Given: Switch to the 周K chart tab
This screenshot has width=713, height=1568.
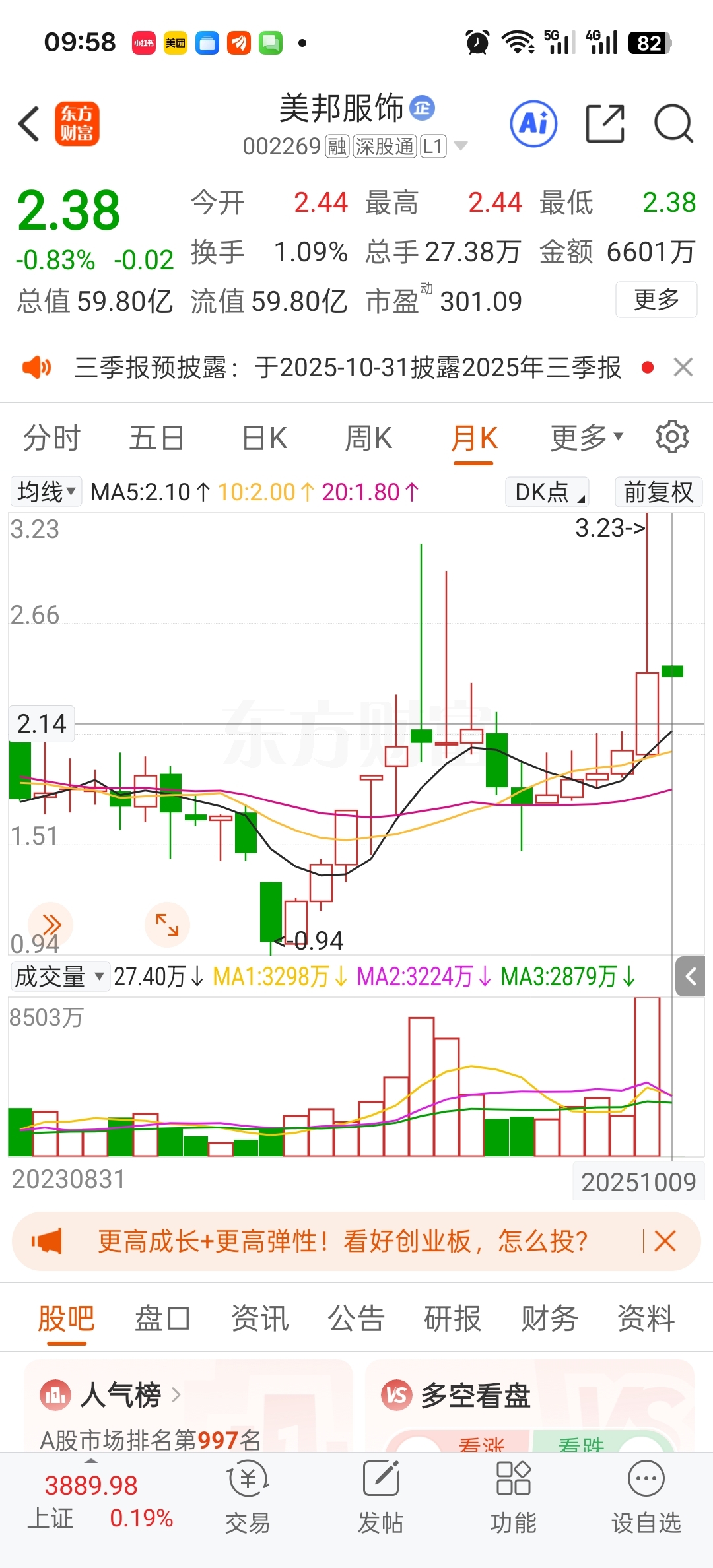Looking at the screenshot, I should pos(368,438).
